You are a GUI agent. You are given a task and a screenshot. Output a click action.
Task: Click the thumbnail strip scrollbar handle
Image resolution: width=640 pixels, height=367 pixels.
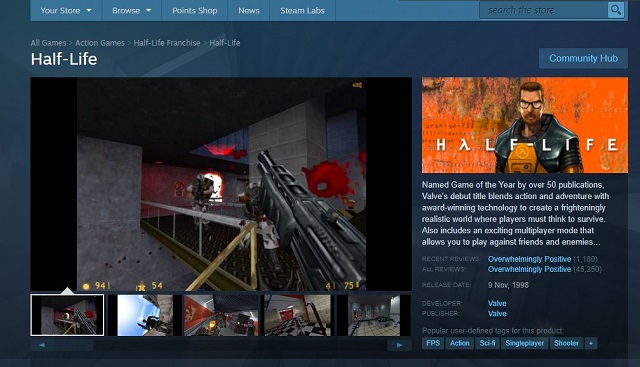click(x=73, y=345)
